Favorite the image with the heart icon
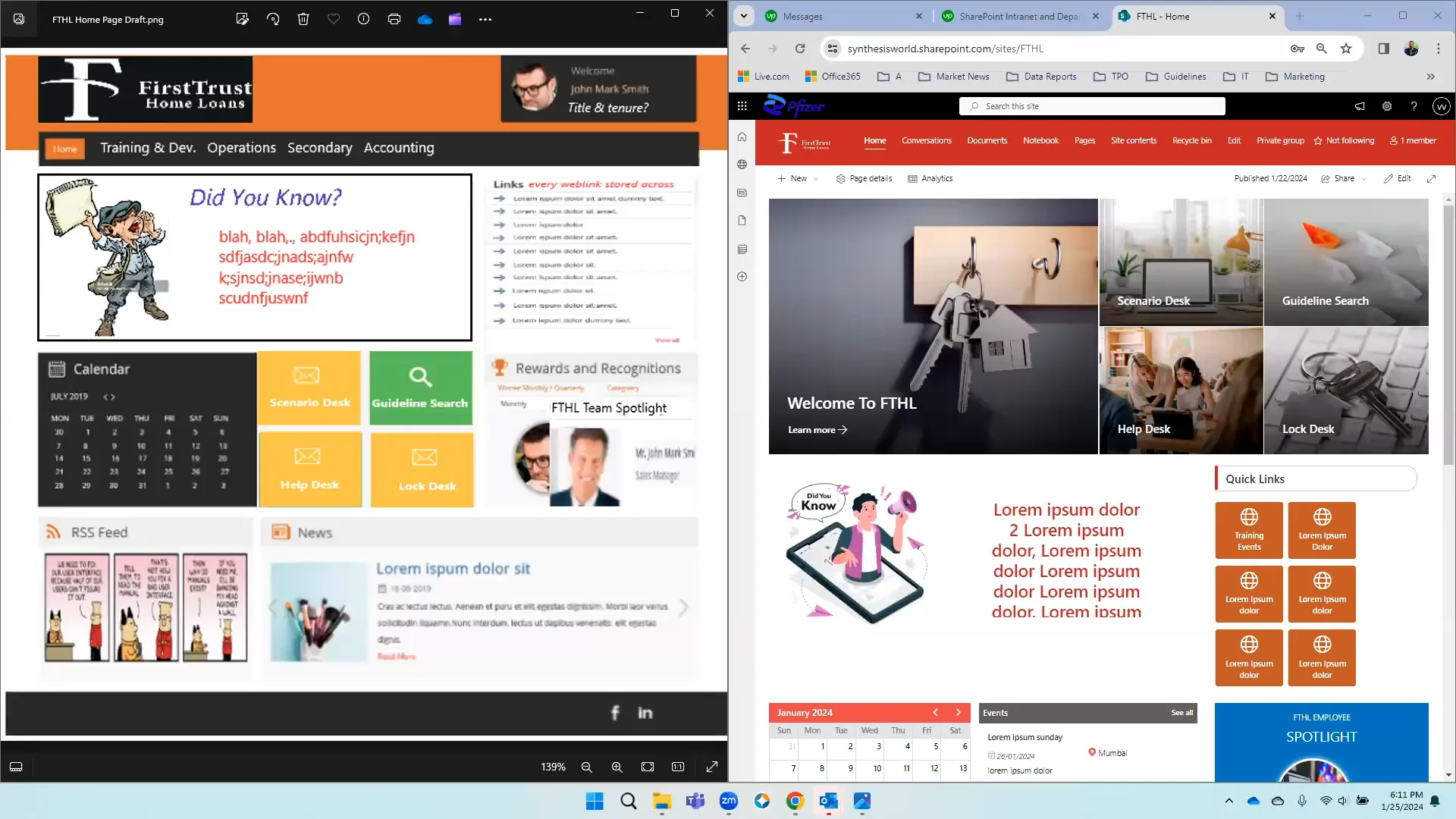 point(334,19)
